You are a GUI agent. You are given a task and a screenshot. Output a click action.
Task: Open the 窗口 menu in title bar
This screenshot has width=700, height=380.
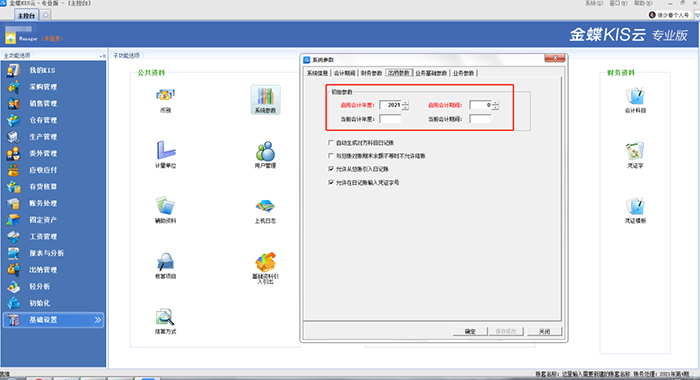click(x=618, y=3)
